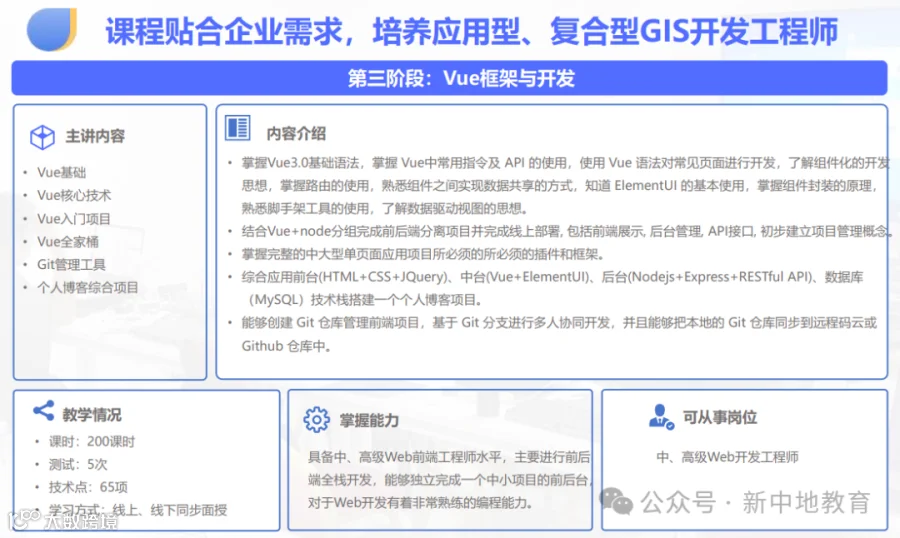This screenshot has width=900, height=538.
Task: Select the 主讲内容 heading
Action: tap(95, 136)
